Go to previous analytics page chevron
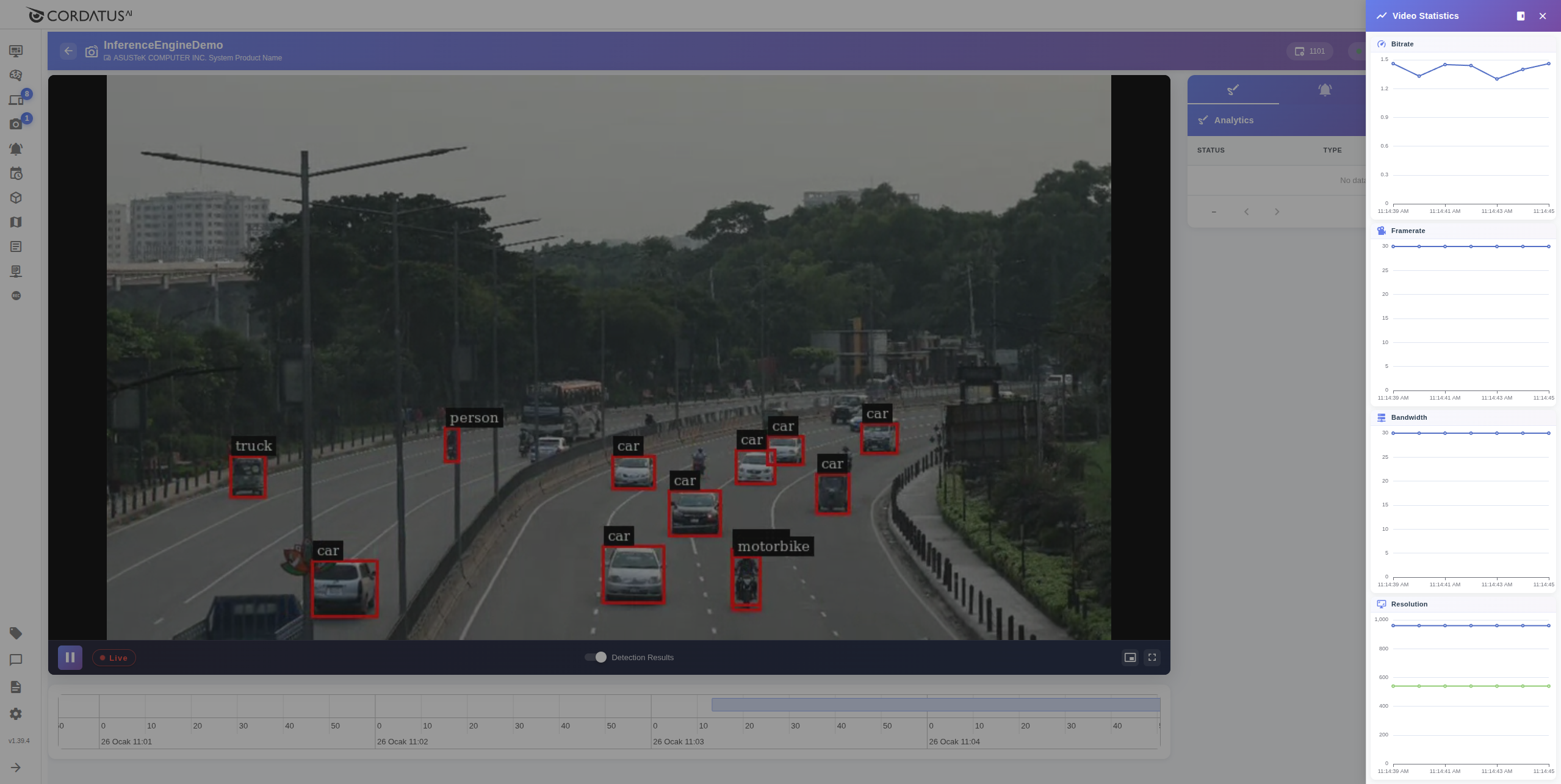 click(1246, 212)
